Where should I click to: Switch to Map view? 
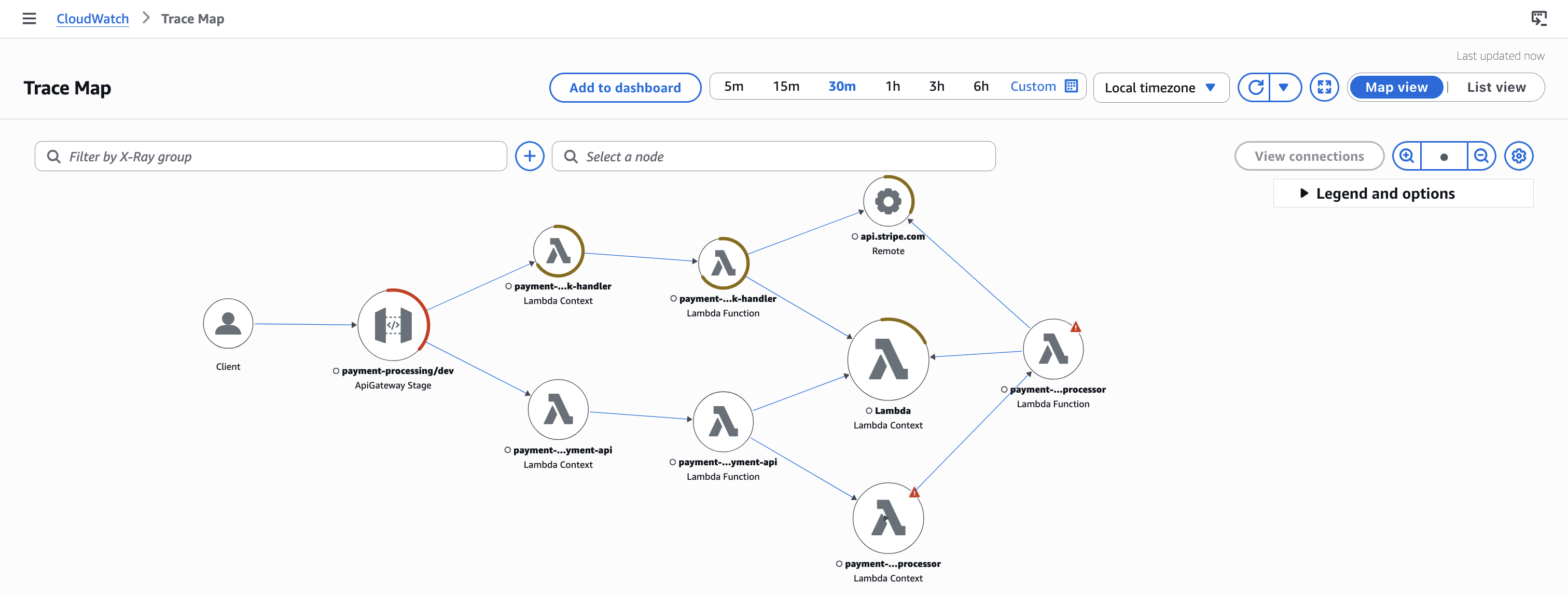(x=1396, y=87)
